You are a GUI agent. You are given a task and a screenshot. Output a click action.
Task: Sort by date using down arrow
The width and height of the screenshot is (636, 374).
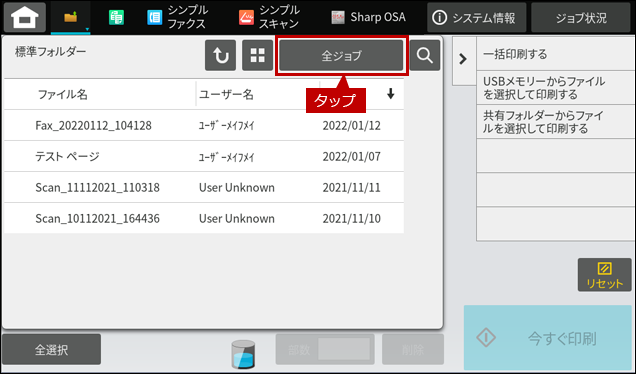coord(390,94)
